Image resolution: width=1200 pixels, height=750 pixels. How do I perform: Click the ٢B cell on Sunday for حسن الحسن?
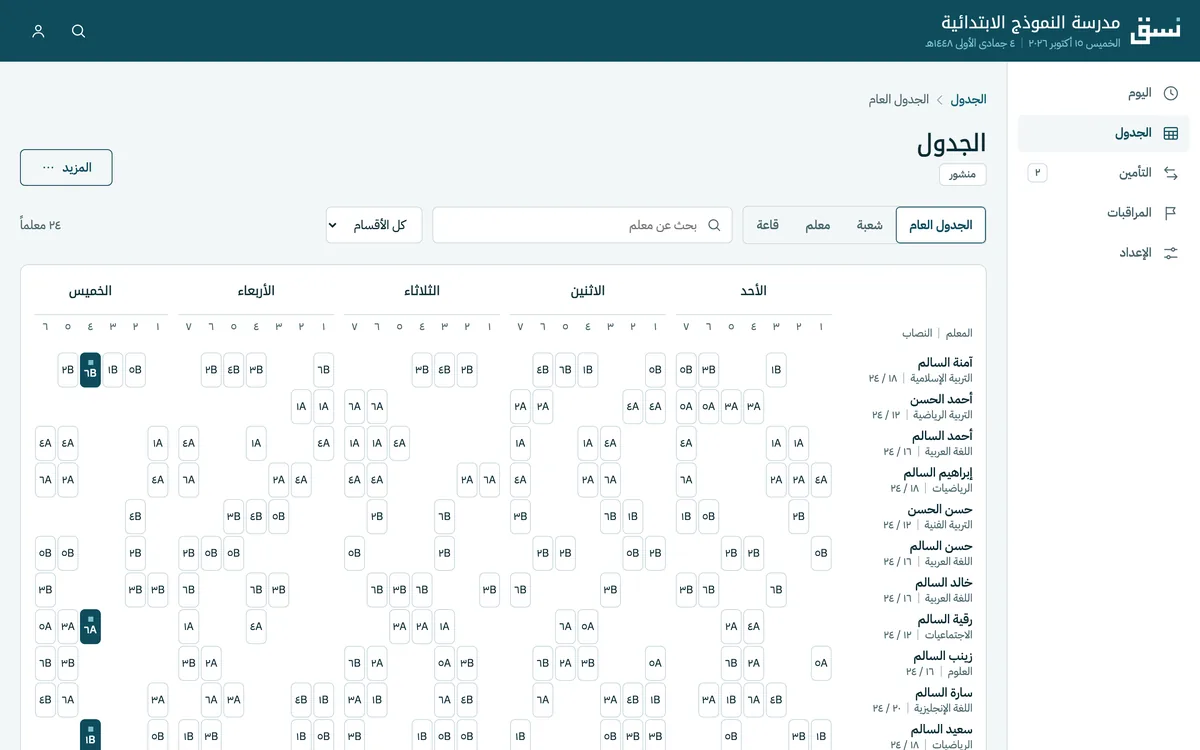(799, 517)
